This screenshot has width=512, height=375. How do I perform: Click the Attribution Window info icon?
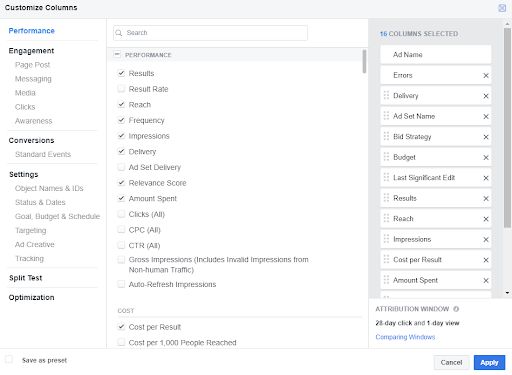coord(456,309)
